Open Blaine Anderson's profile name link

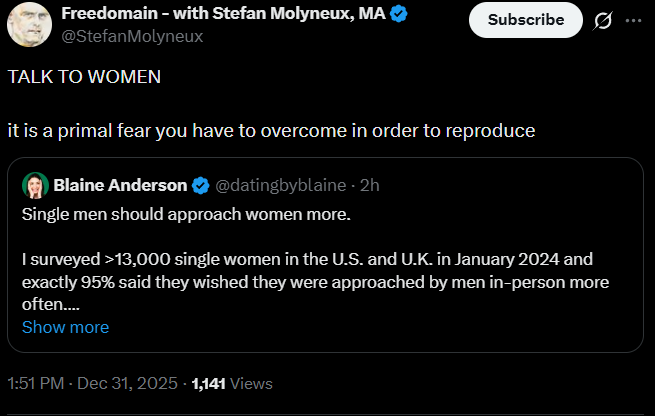pos(119,185)
